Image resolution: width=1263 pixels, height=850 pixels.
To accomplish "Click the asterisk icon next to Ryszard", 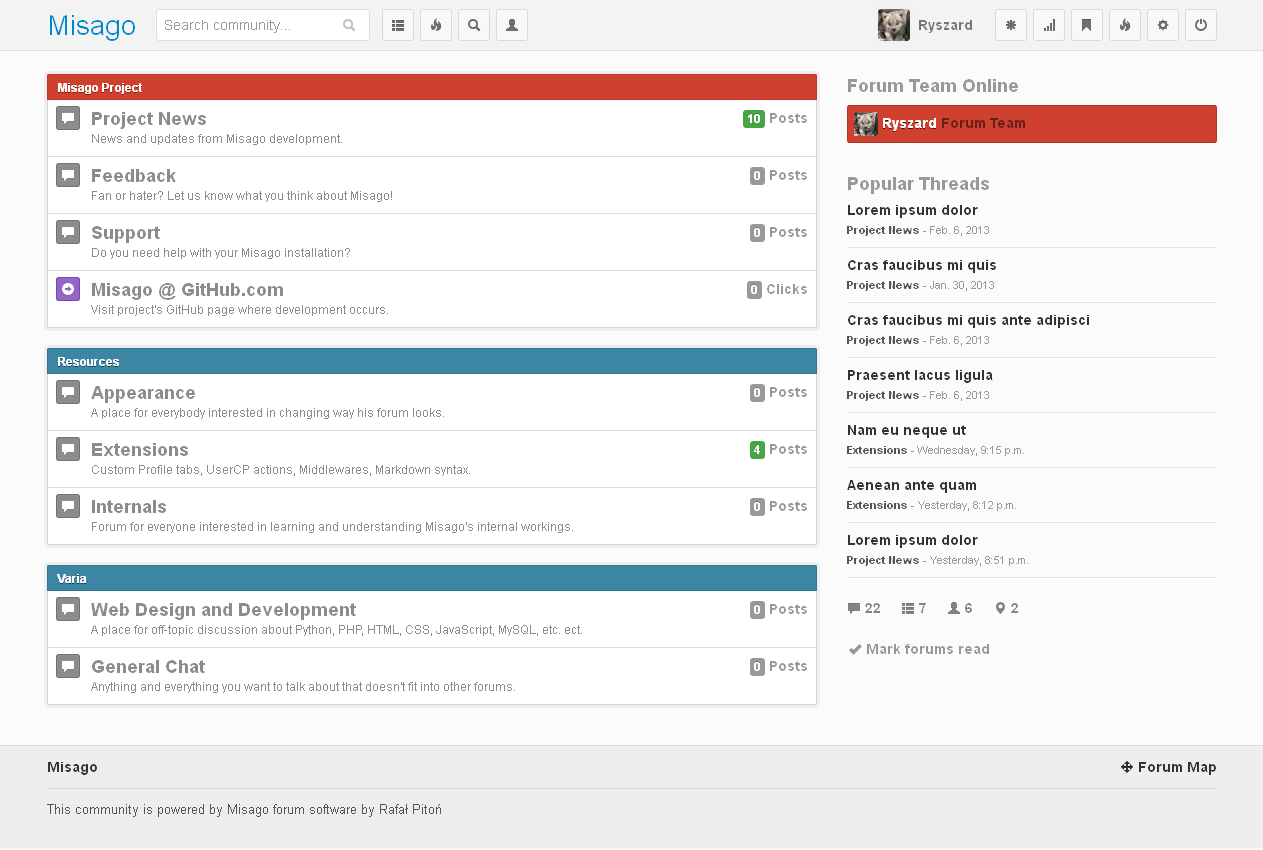I will (x=1011, y=25).
